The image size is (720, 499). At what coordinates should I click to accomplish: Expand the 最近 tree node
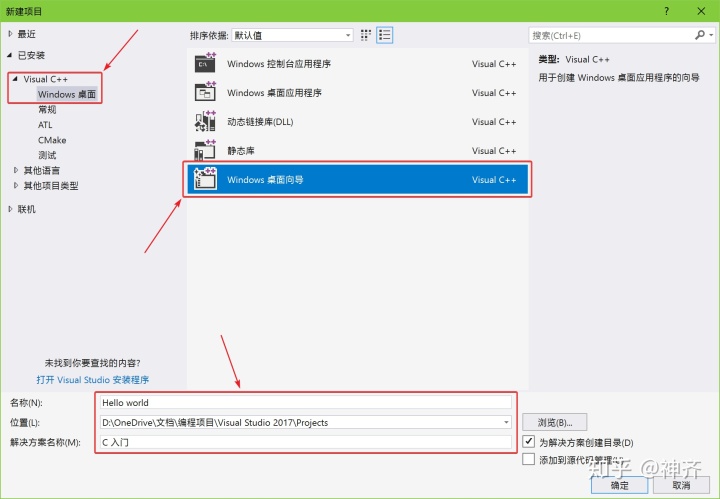(10, 34)
